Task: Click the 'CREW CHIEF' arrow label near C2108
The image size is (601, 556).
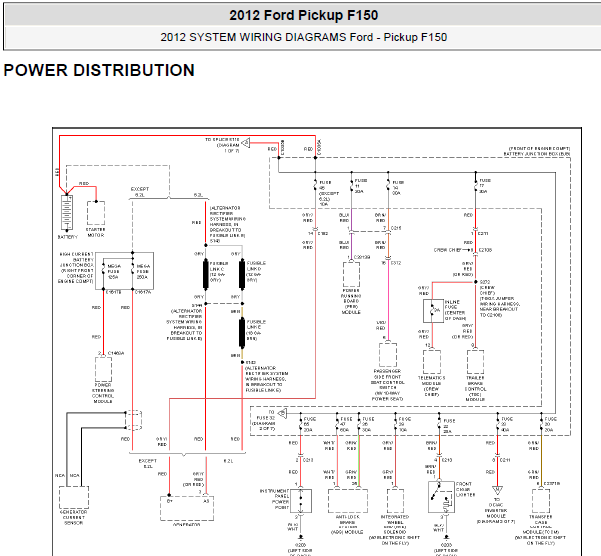Action: (448, 250)
